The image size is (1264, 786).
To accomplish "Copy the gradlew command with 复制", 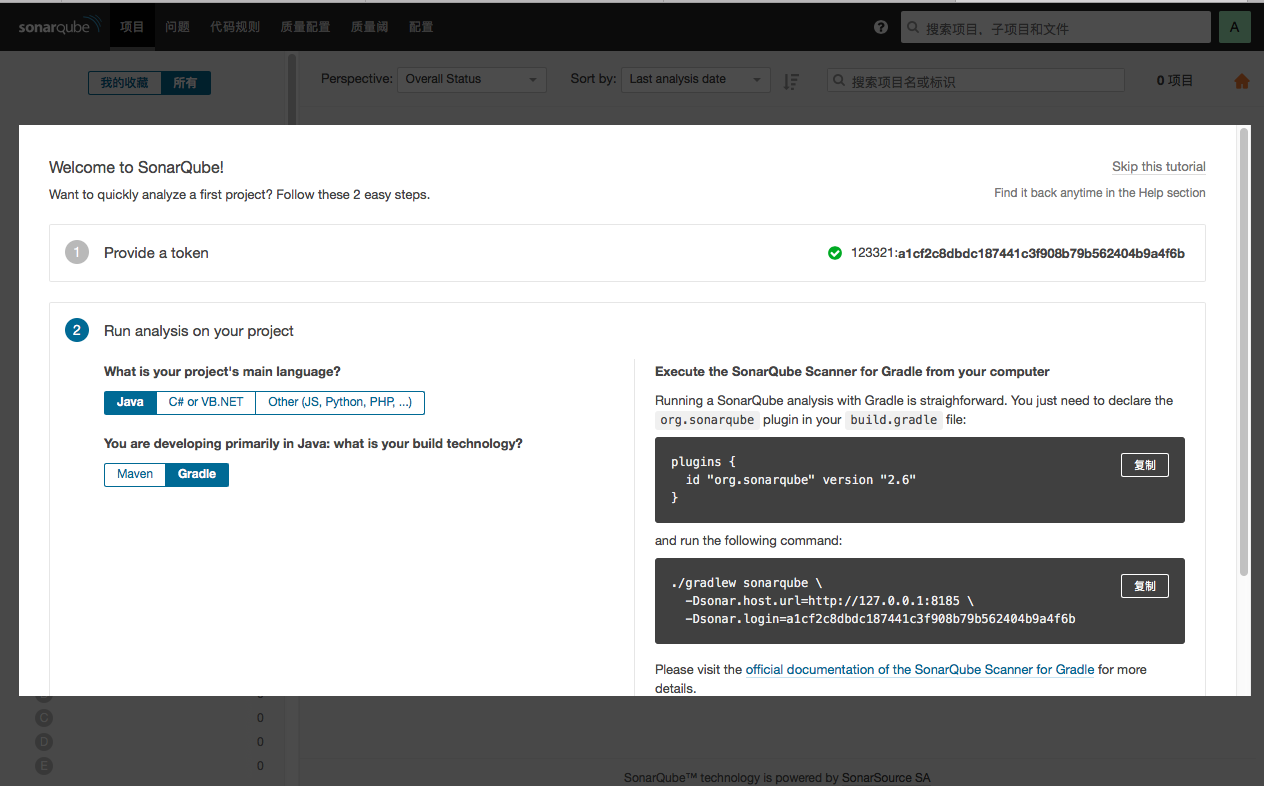I will [x=1145, y=586].
